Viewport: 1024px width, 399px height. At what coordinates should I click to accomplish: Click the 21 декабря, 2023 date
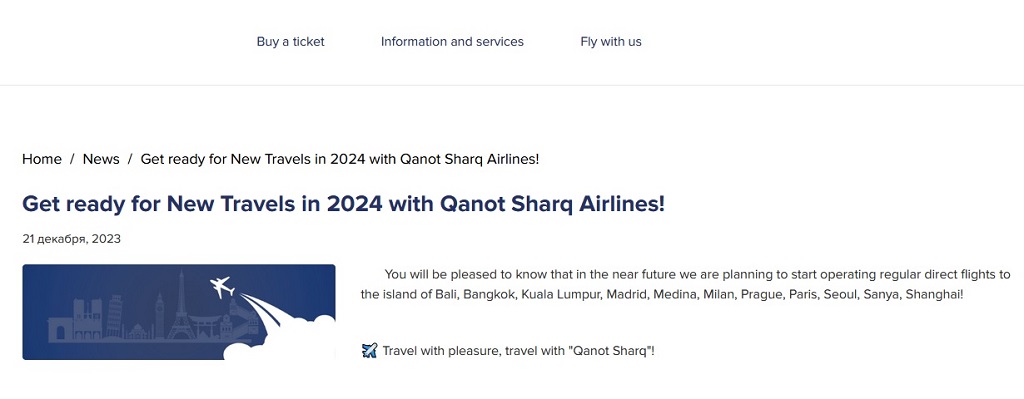tap(71, 239)
